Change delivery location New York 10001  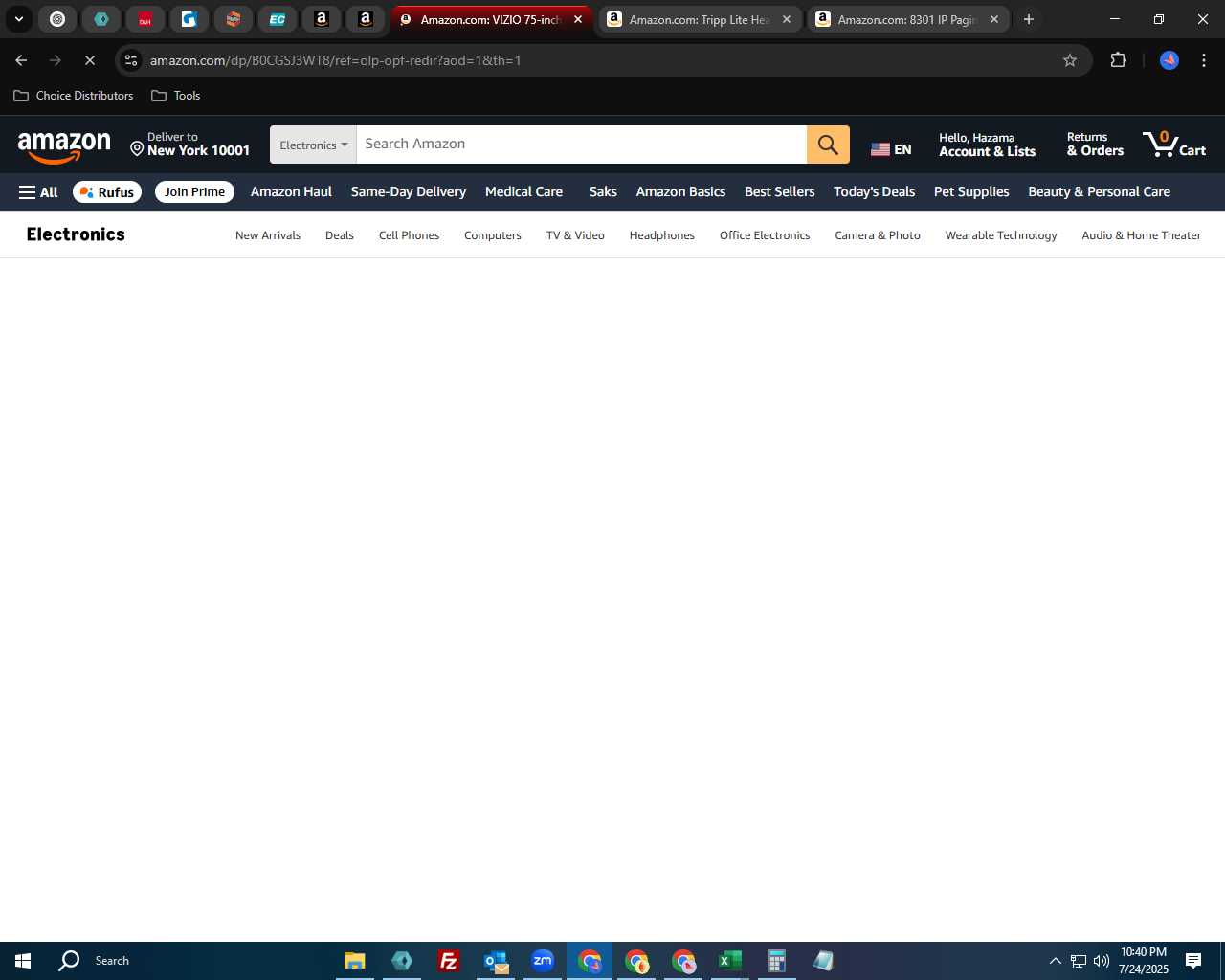click(189, 145)
